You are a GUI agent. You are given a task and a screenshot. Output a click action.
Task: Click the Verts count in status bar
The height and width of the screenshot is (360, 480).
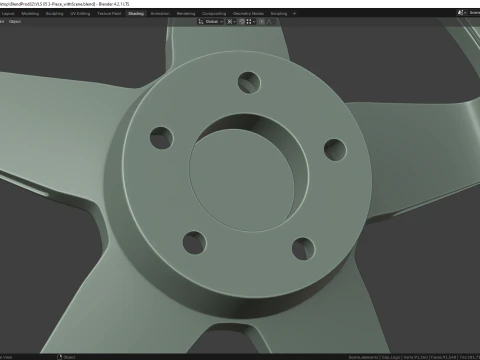point(415,357)
